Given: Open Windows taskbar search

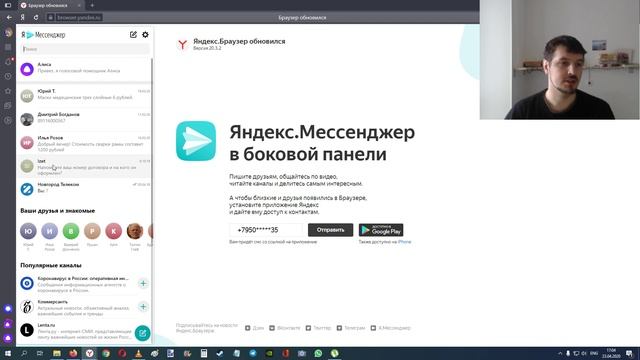Looking at the screenshot, I should (x=24, y=353).
